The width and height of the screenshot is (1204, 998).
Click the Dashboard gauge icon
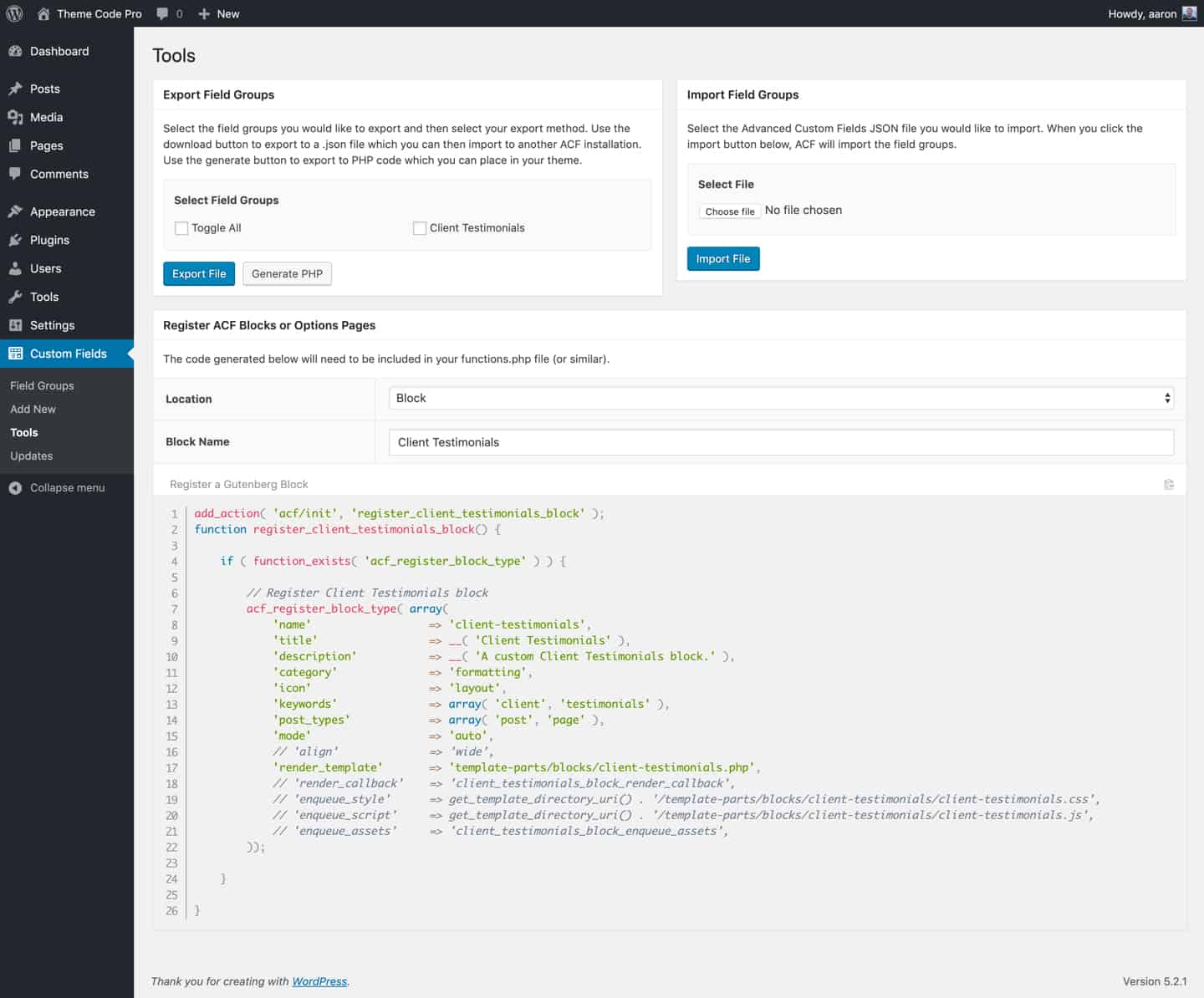pos(15,51)
